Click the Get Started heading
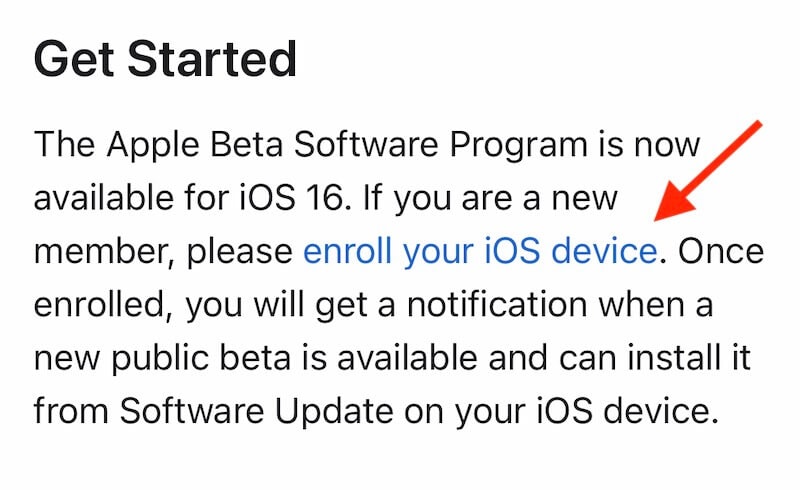This screenshot has width=800, height=490. (165, 60)
